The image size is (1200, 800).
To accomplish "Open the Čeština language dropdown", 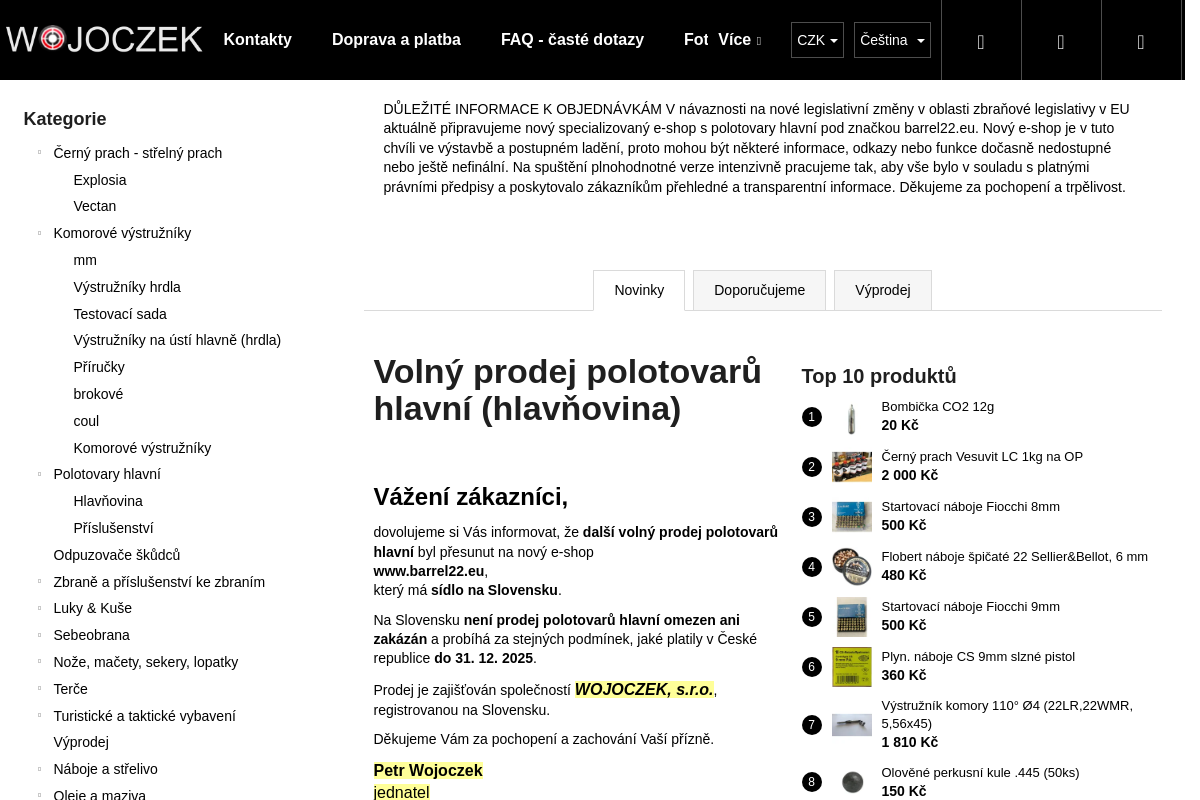I will [x=892, y=40].
